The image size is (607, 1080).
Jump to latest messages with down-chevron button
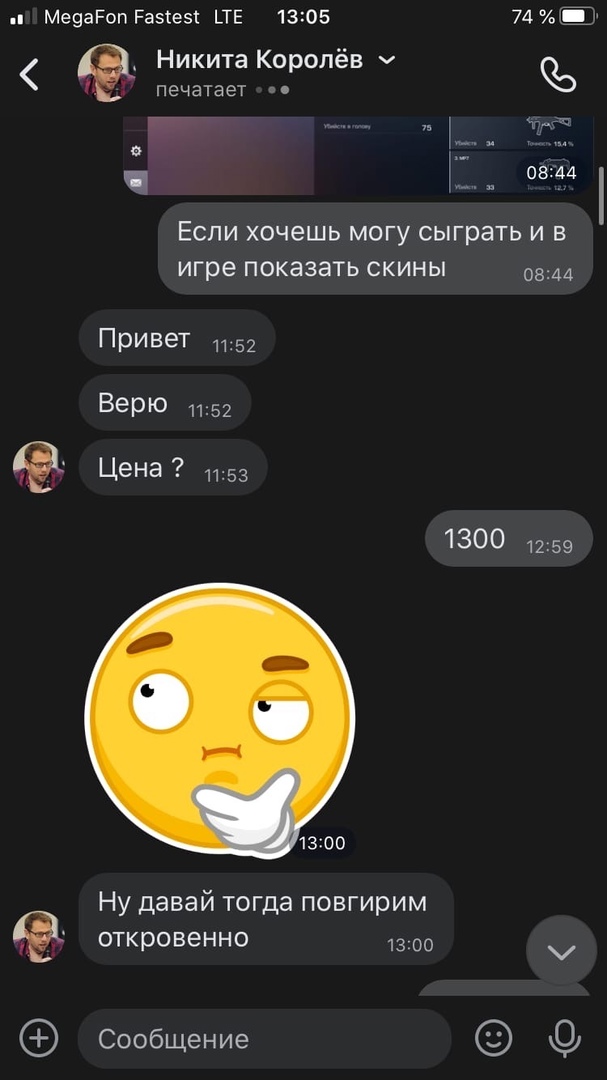561,951
